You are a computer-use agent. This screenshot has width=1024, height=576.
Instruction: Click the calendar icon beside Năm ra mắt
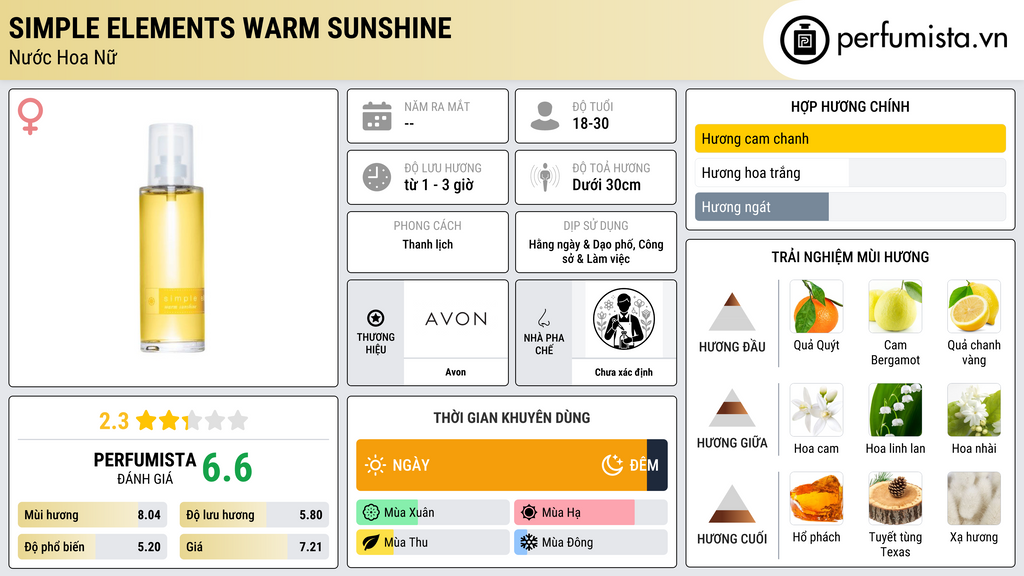coord(377,116)
